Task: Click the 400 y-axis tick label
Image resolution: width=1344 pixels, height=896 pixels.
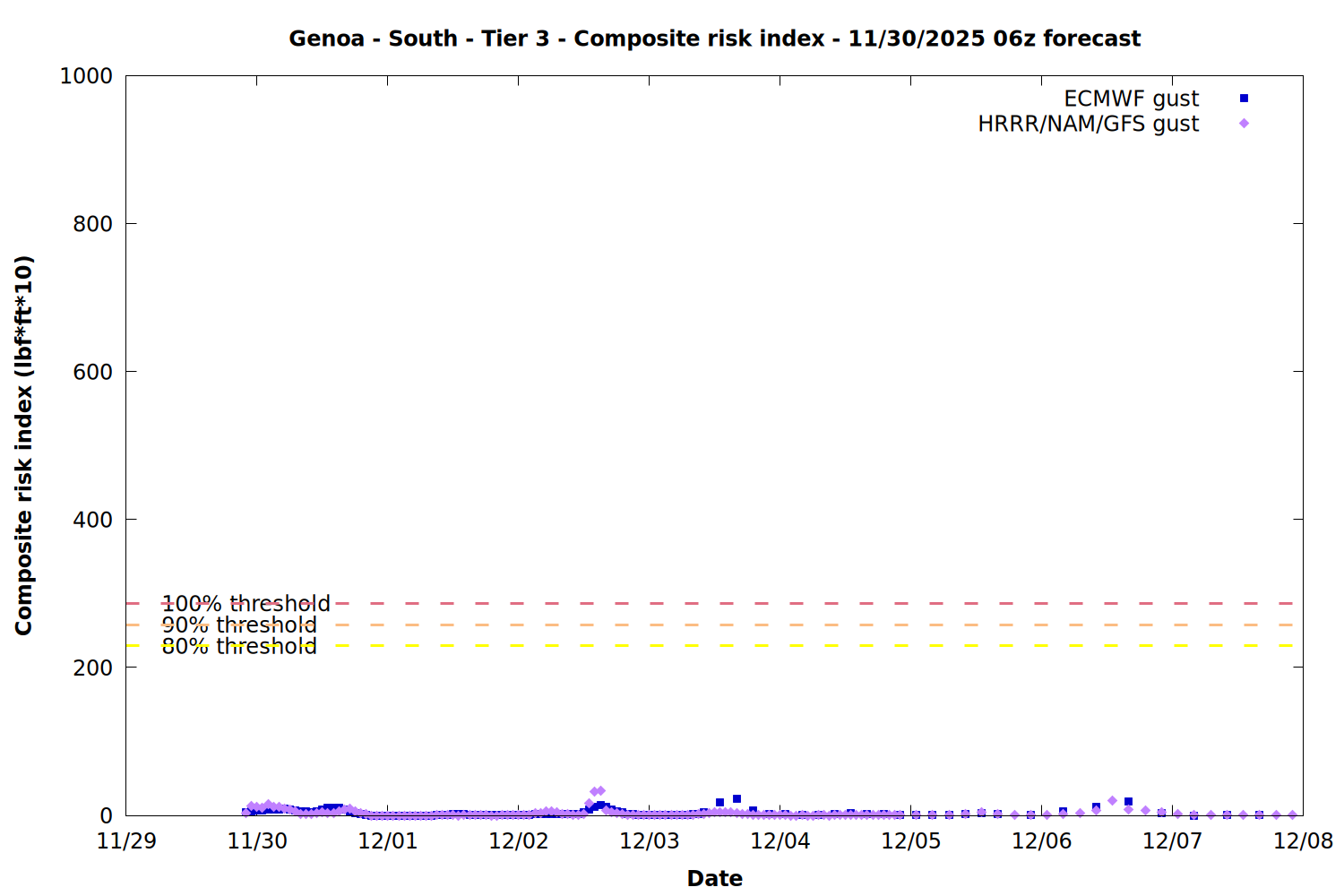Action: (x=92, y=520)
